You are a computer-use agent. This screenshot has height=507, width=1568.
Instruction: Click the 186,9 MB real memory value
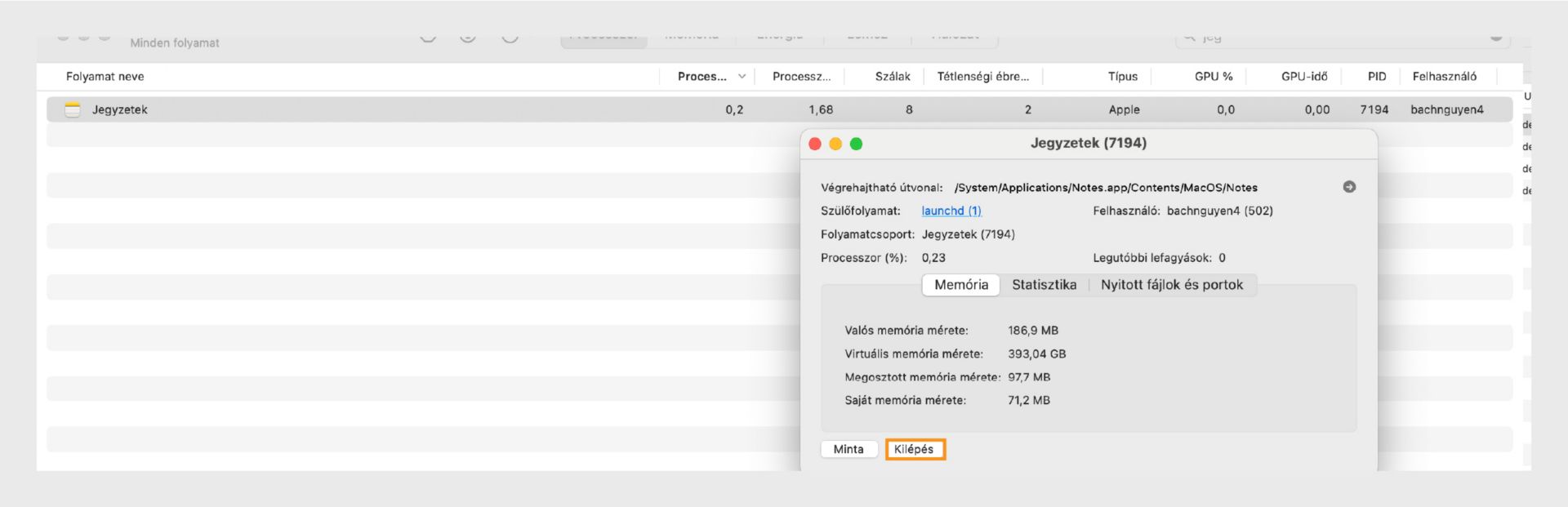click(x=1033, y=331)
